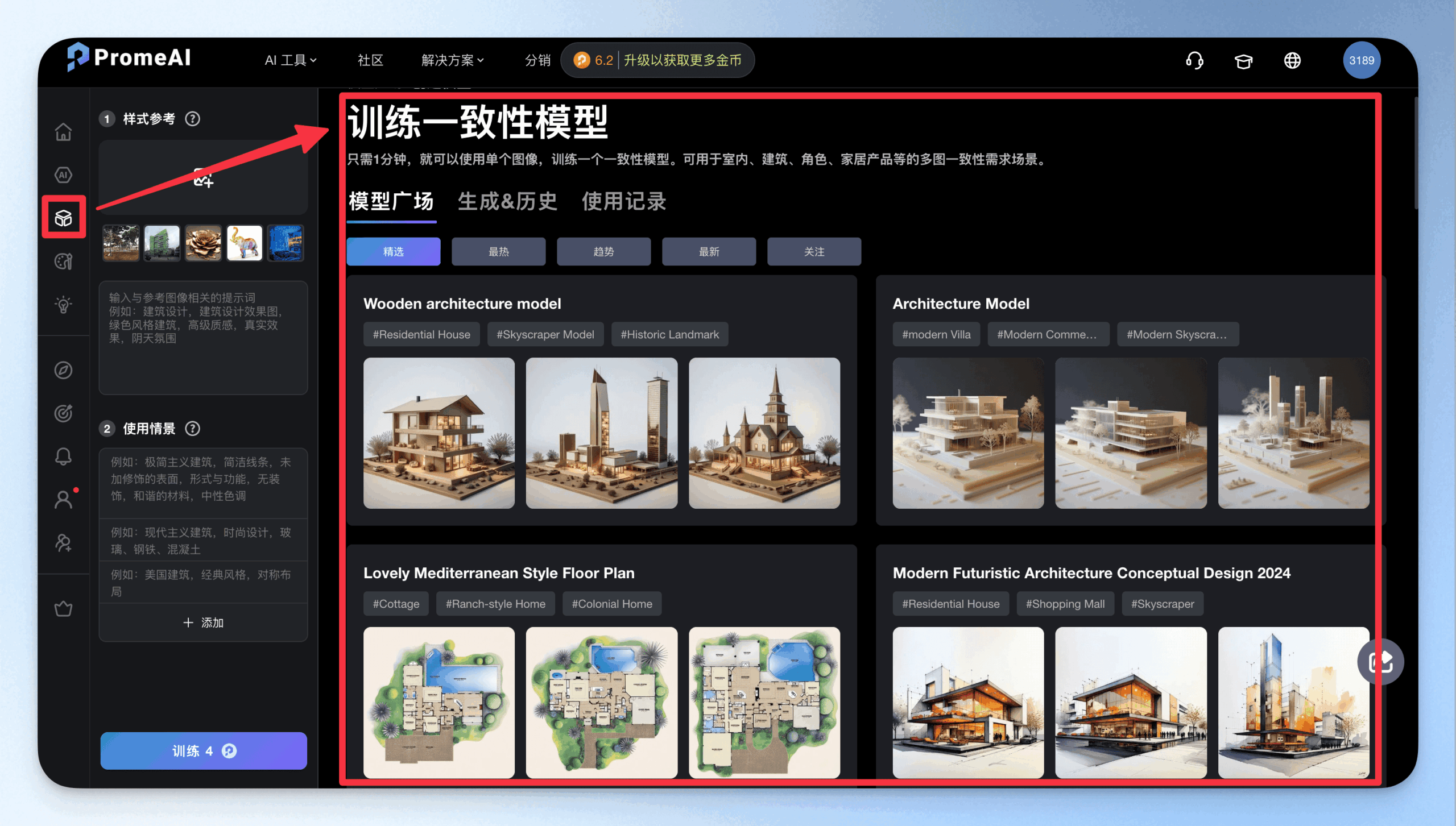The image size is (1456, 826).
Task: Switch to the 生成&历史 tab
Action: (x=507, y=202)
